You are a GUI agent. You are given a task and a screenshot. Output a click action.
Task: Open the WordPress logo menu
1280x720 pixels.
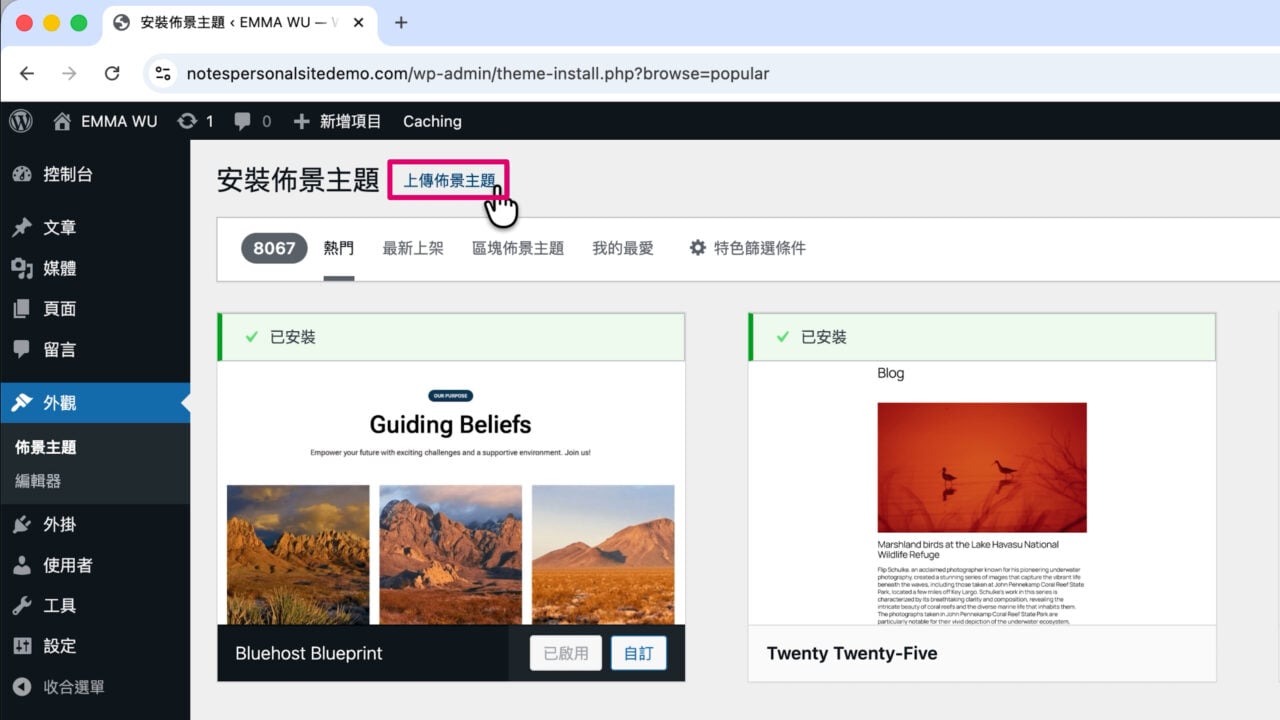coord(21,121)
